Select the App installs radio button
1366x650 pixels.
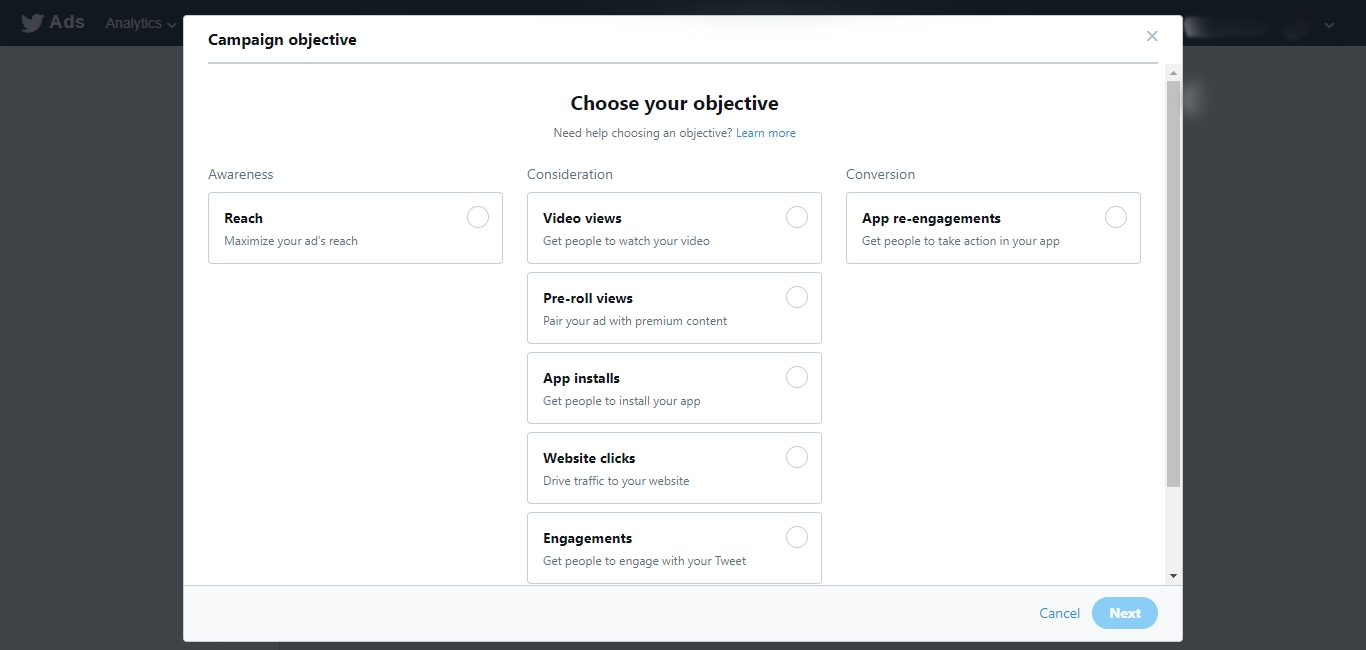(x=797, y=377)
